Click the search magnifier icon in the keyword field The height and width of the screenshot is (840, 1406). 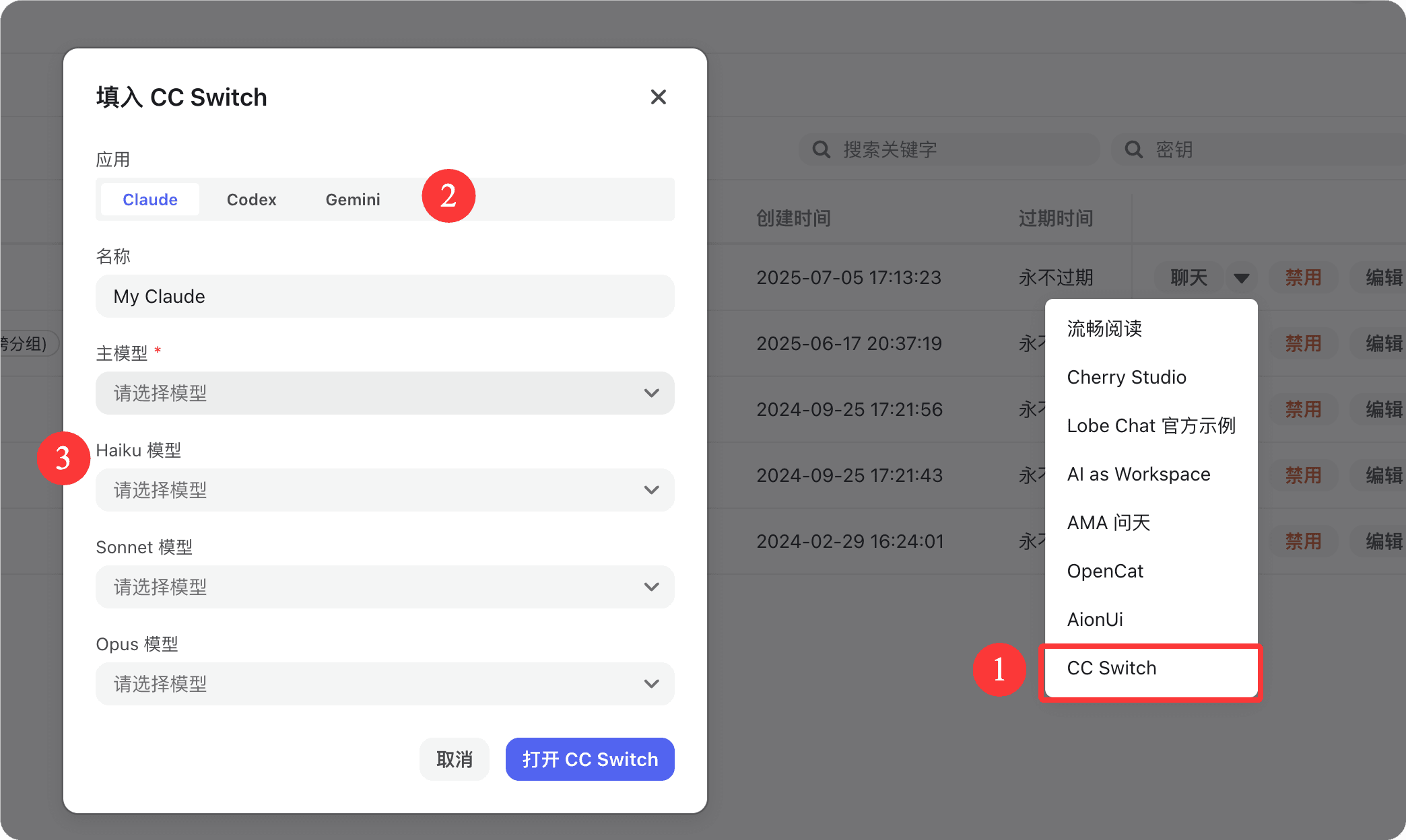[x=821, y=149]
